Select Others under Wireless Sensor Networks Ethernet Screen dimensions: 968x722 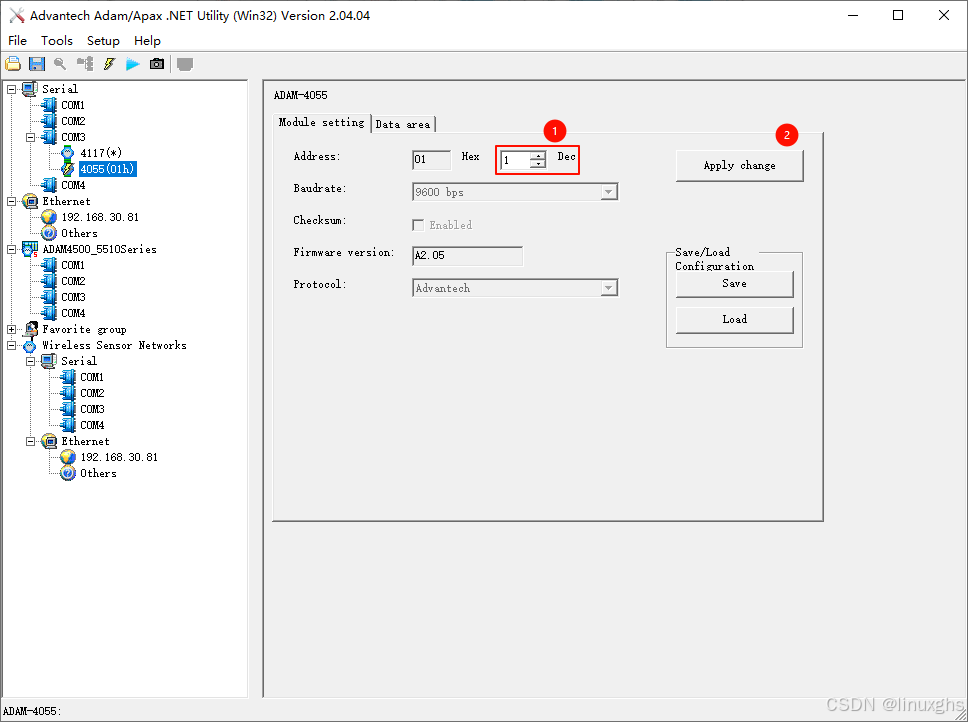pos(98,473)
